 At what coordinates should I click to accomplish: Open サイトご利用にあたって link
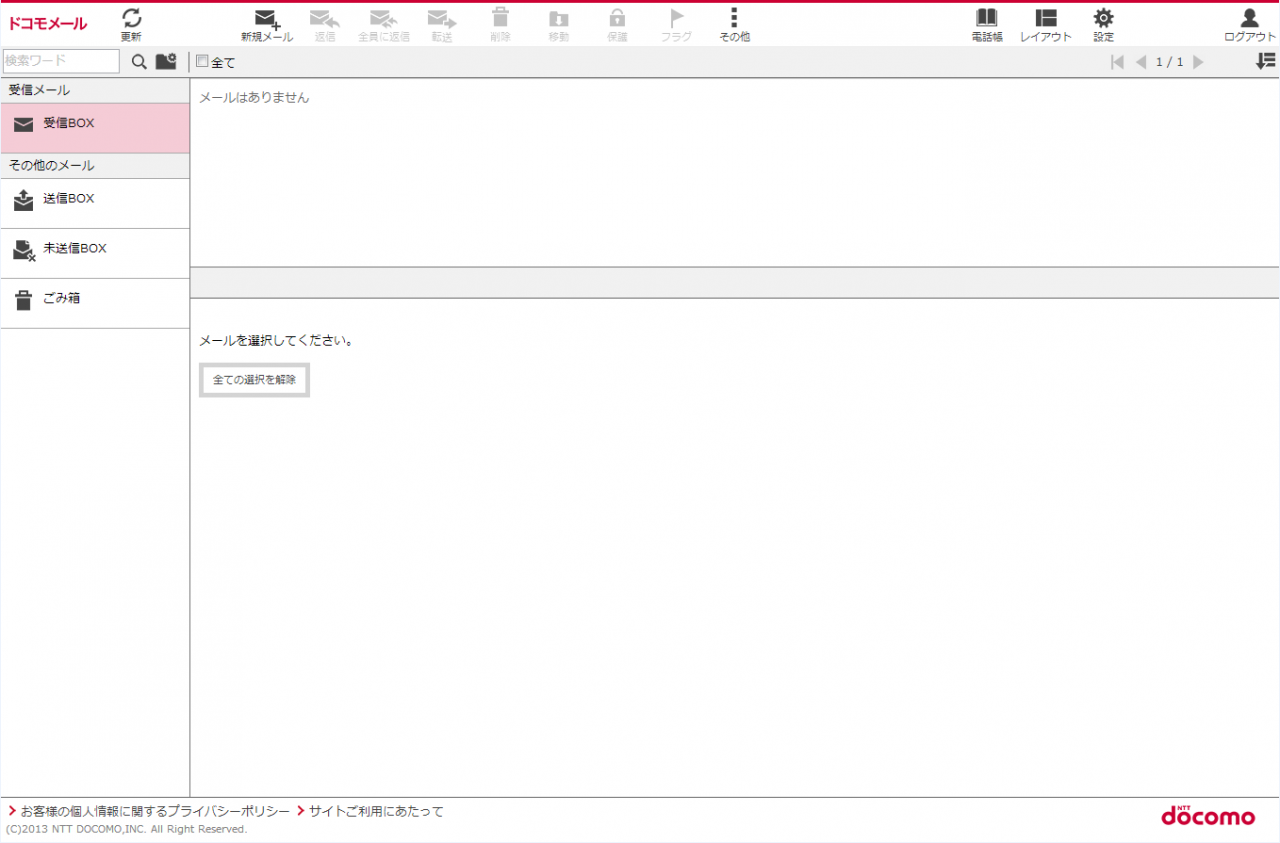click(x=376, y=811)
